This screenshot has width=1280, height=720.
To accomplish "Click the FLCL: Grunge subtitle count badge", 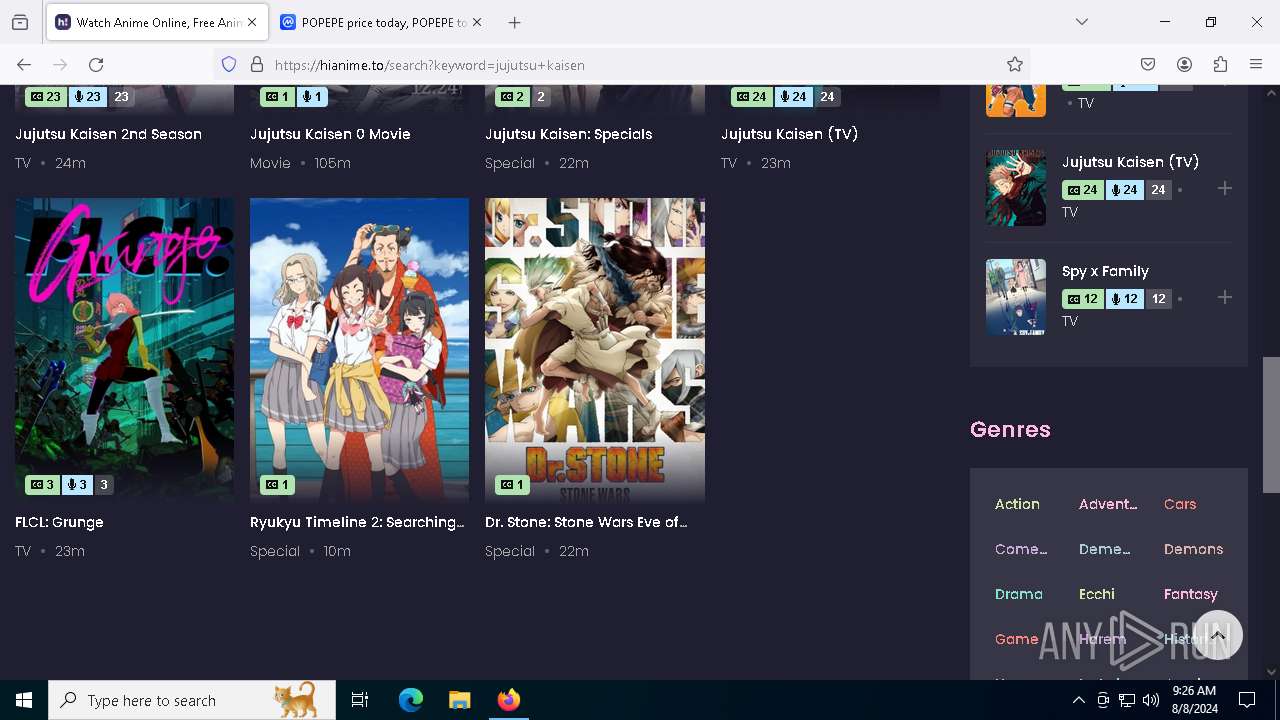I will (42, 485).
